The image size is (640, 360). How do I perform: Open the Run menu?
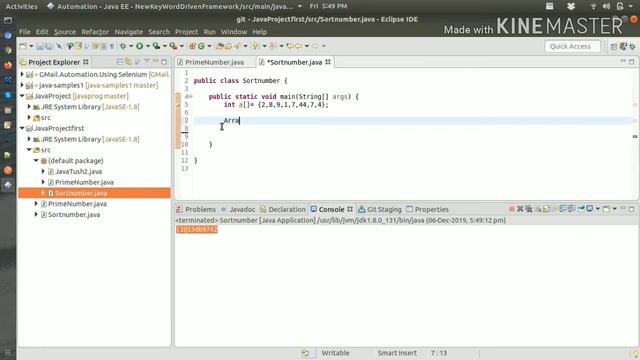[209, 31]
